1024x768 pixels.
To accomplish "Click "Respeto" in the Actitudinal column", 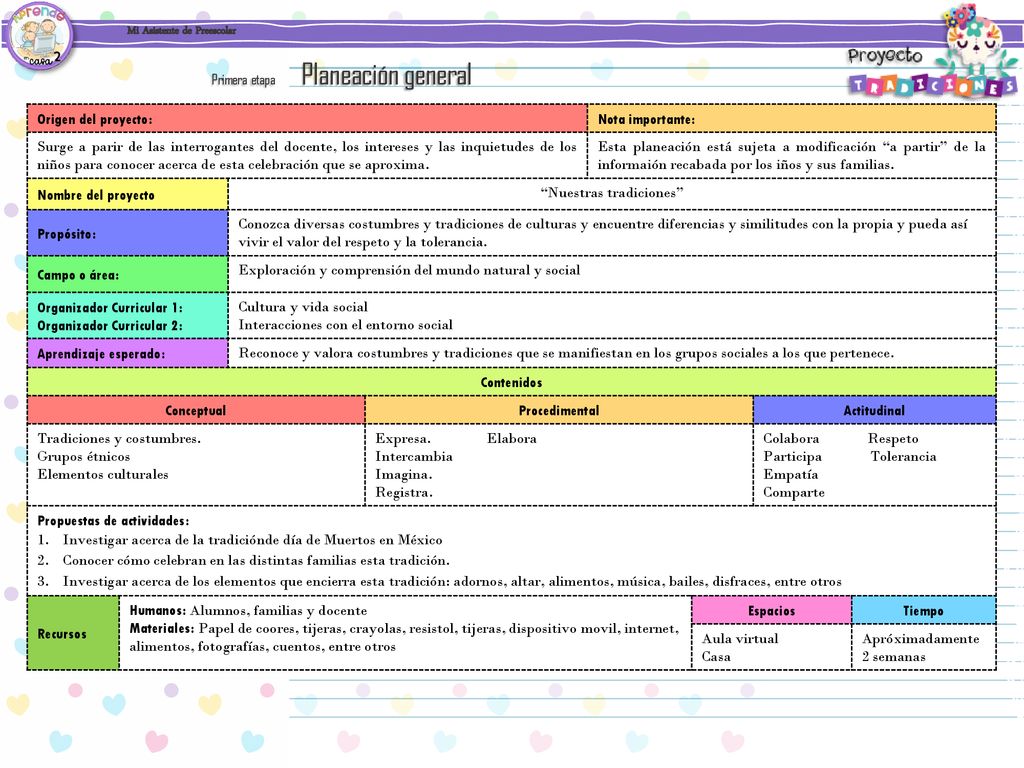I will 893,439.
